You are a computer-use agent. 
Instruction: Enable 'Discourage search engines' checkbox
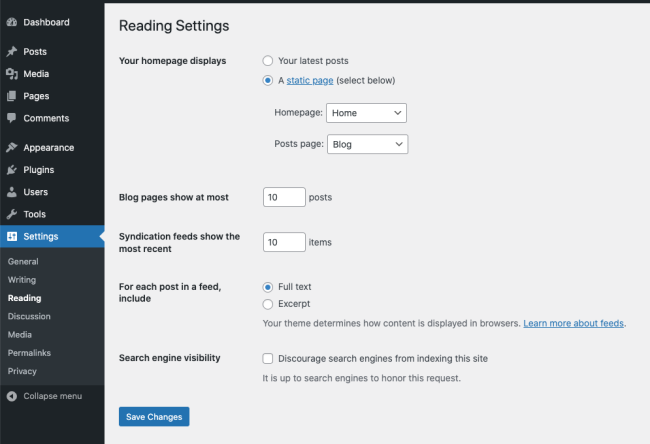[268, 358]
